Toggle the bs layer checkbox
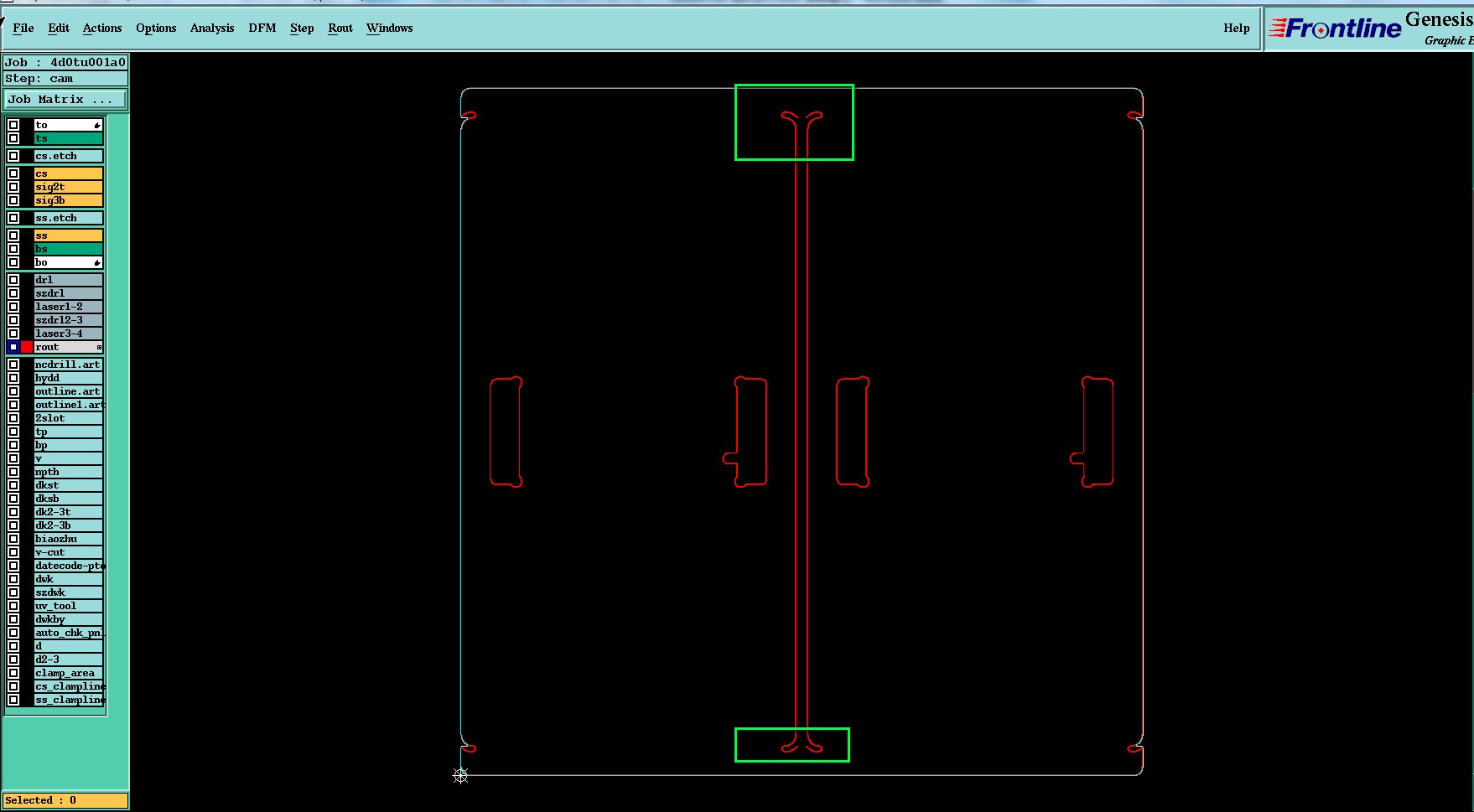This screenshot has height=812, width=1474. pos(13,249)
